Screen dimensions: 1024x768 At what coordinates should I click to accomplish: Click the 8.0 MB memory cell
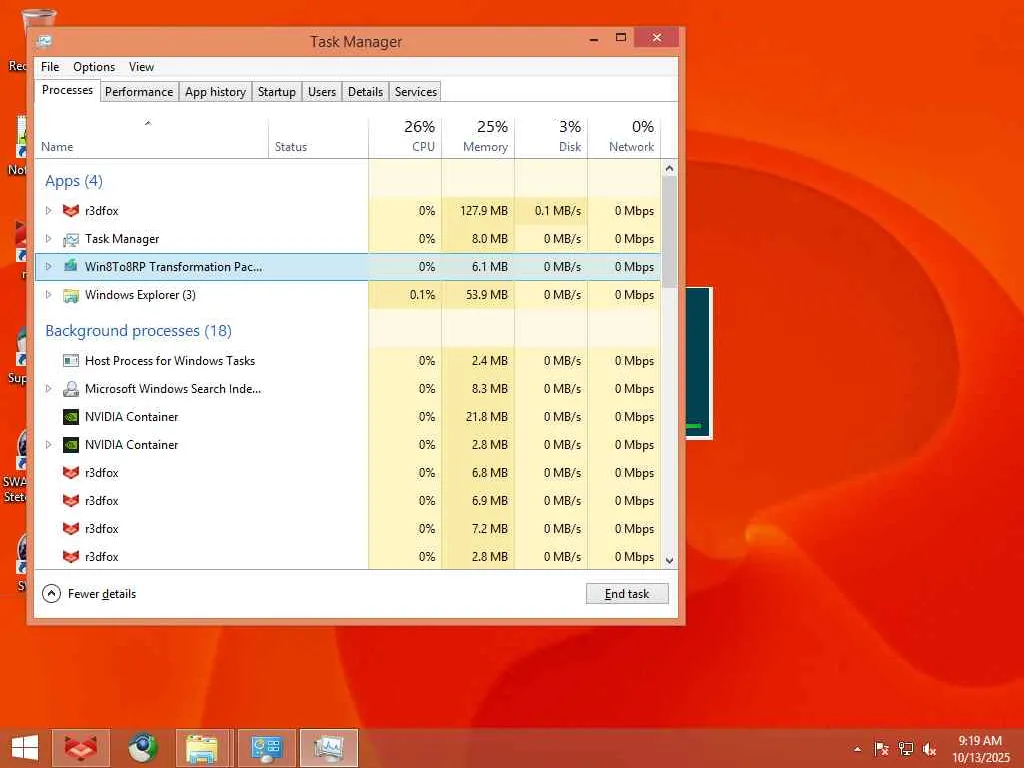click(x=478, y=238)
